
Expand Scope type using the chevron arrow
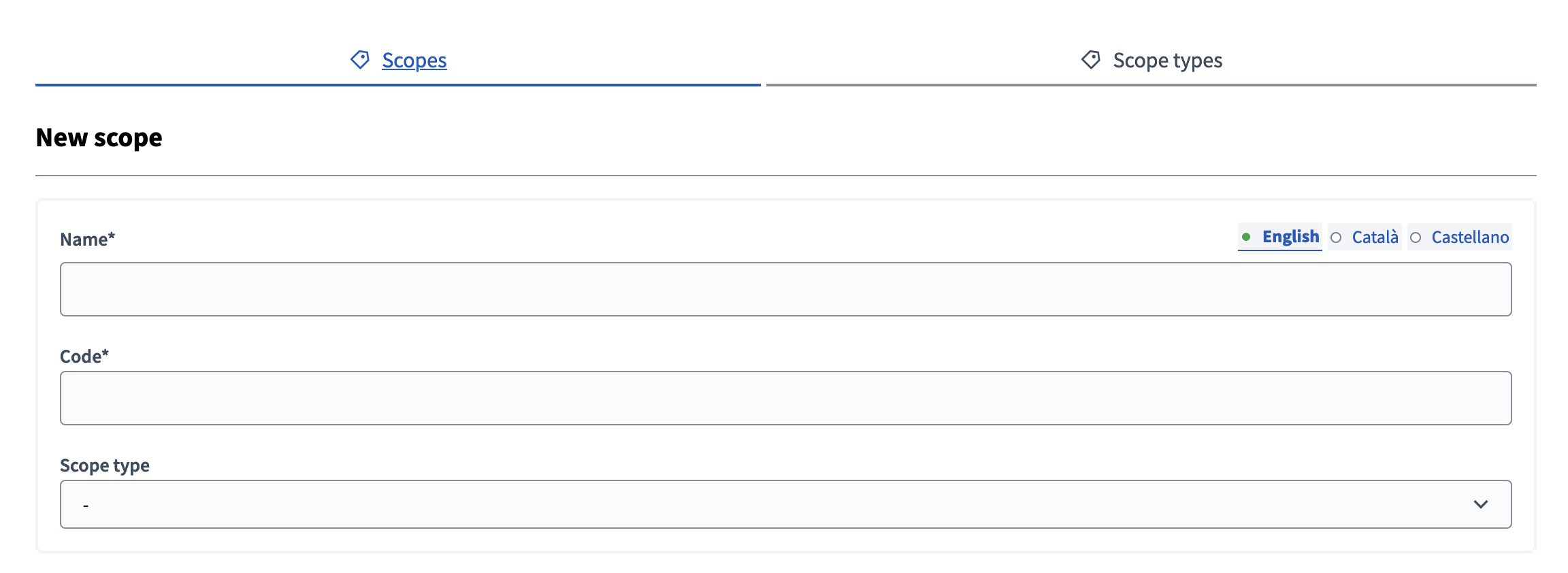pos(1480,504)
